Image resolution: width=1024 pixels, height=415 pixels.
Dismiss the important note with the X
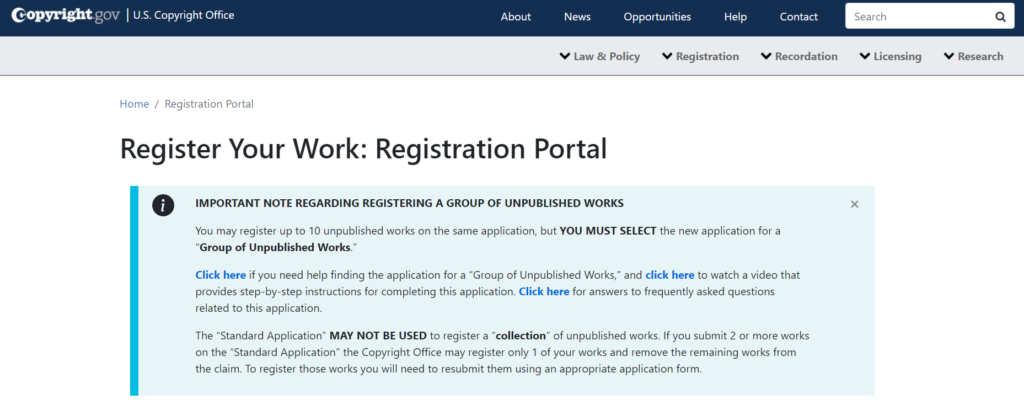point(854,205)
